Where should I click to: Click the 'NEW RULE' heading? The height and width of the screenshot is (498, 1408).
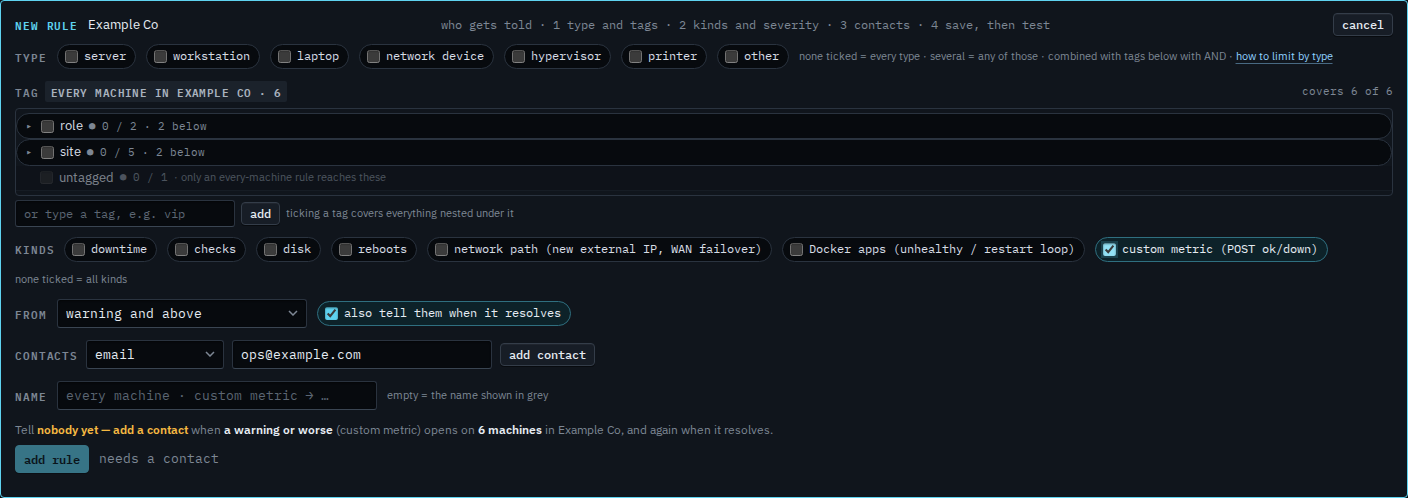point(46,25)
